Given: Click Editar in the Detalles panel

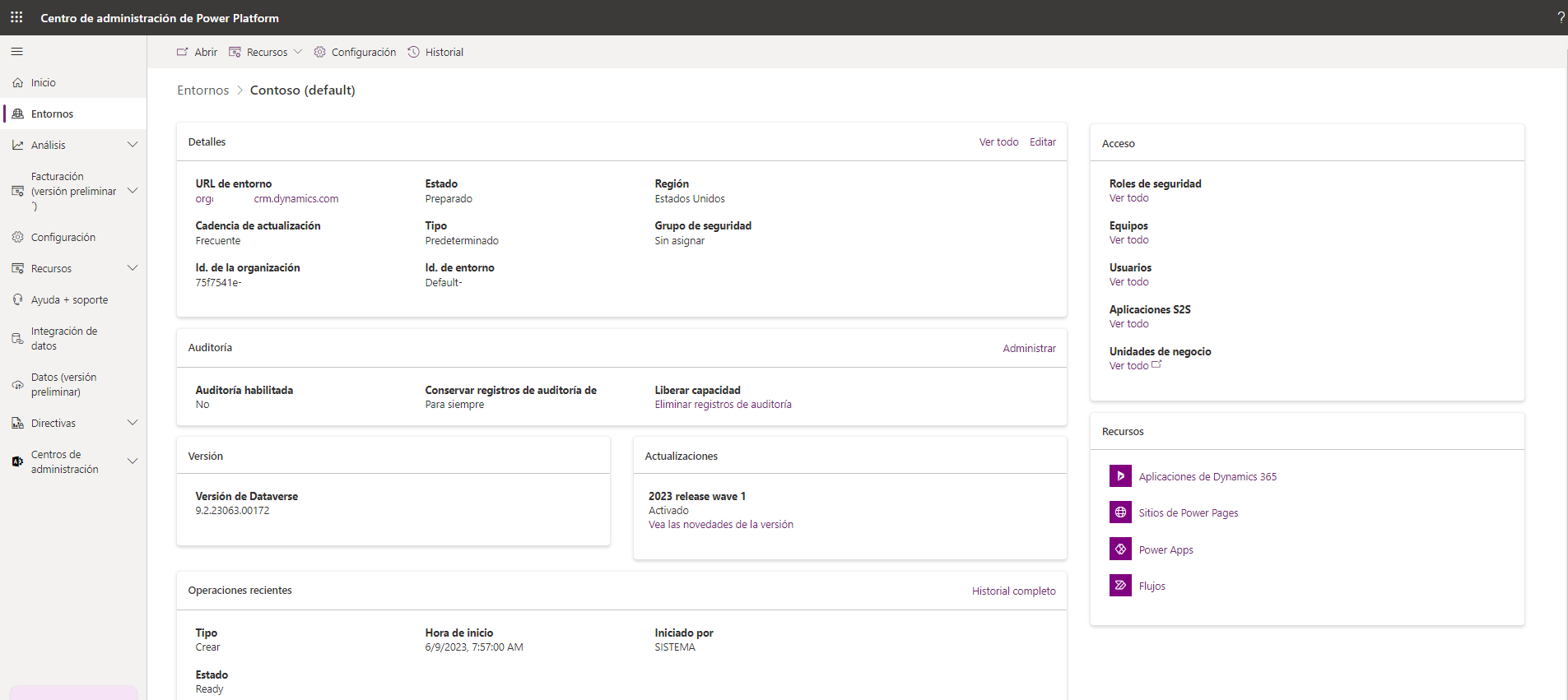Looking at the screenshot, I should [1042, 142].
